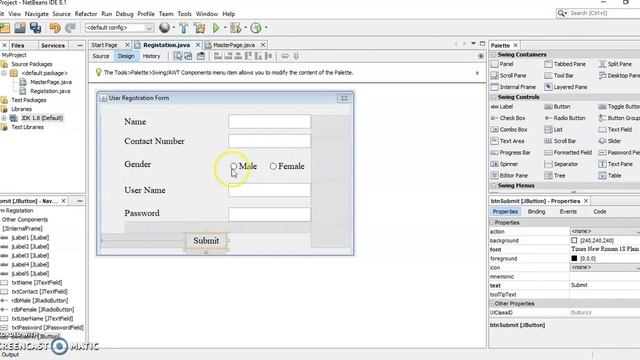Select Label component in Palette
The height and width of the screenshot is (360, 640).
tap(502, 107)
